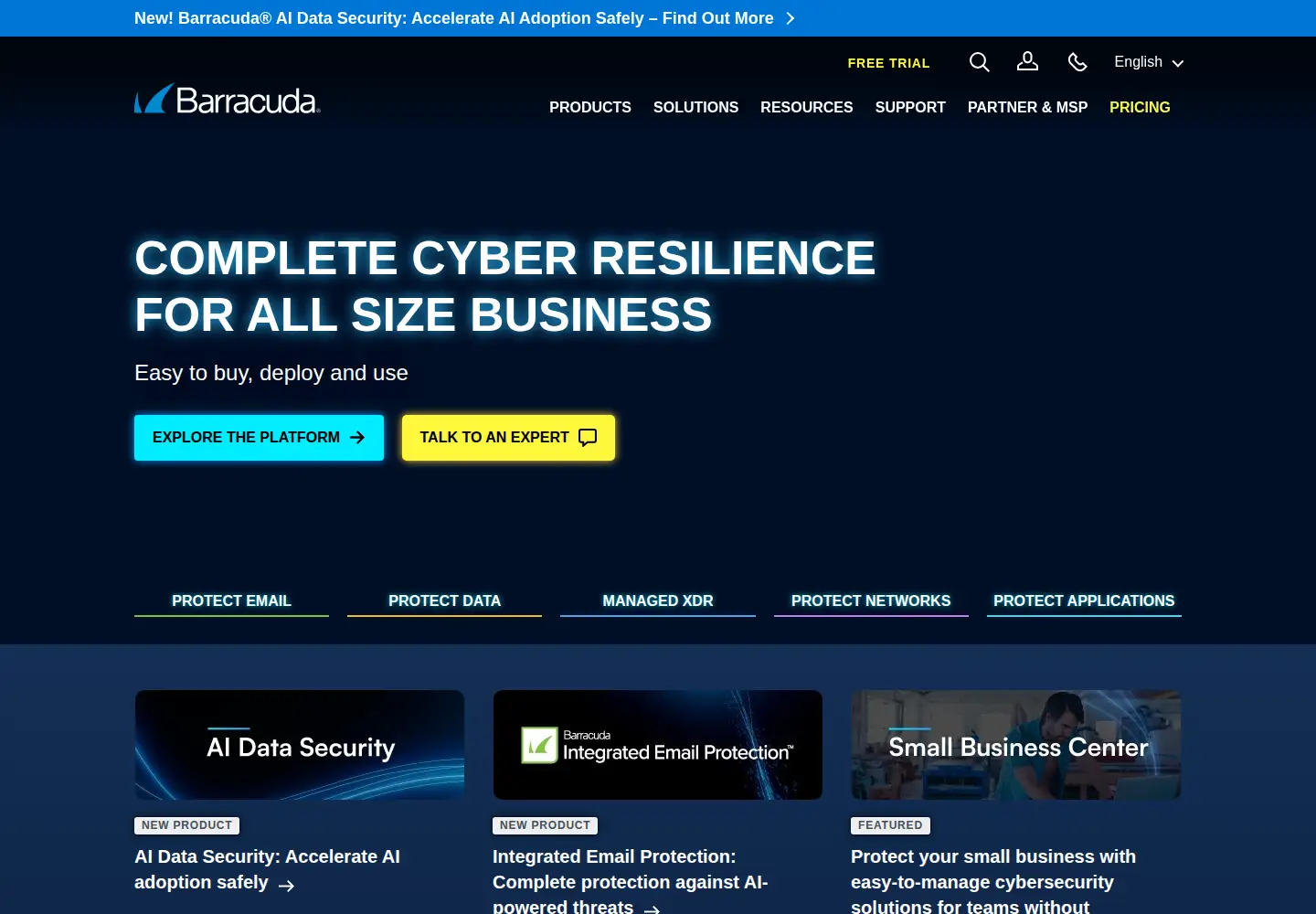Open 'AI Data Security: Accelerate AI adoption safely' link
This screenshot has height=914, width=1316.
267,869
